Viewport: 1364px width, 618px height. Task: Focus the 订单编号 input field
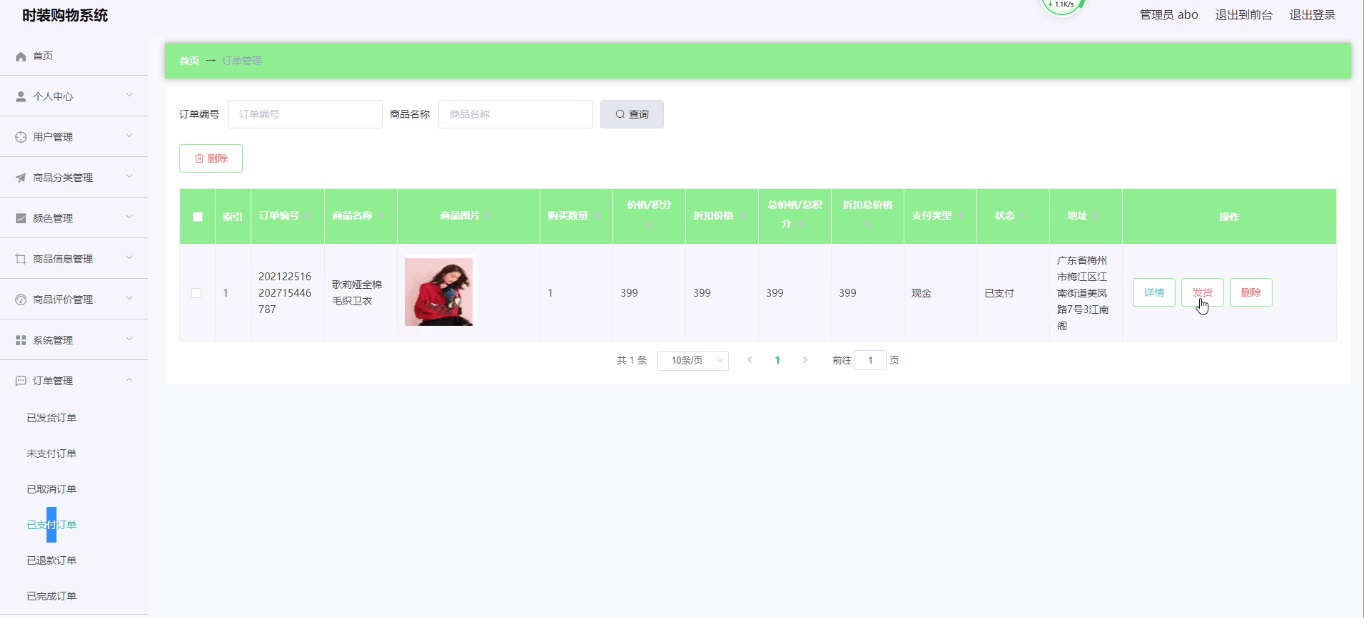click(x=305, y=114)
